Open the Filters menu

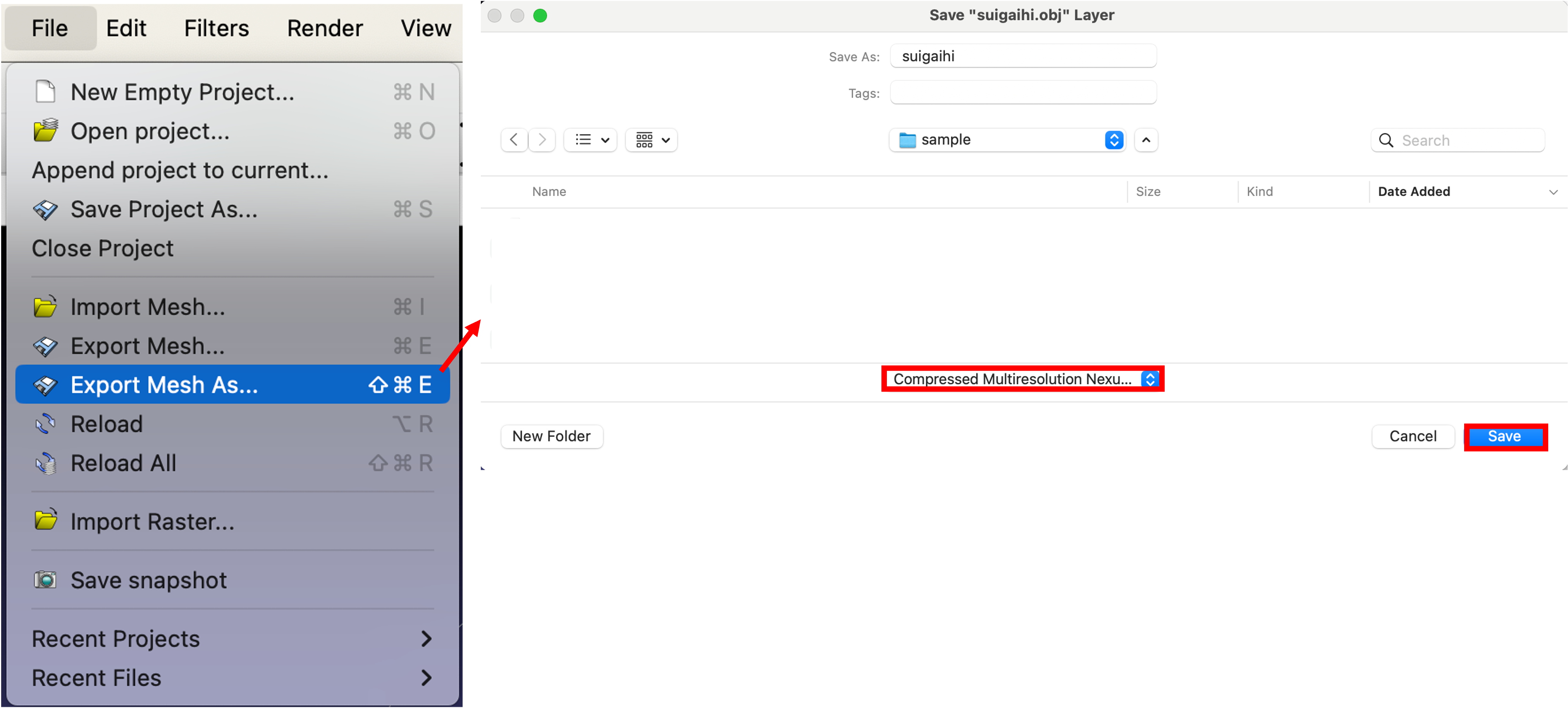tap(217, 28)
